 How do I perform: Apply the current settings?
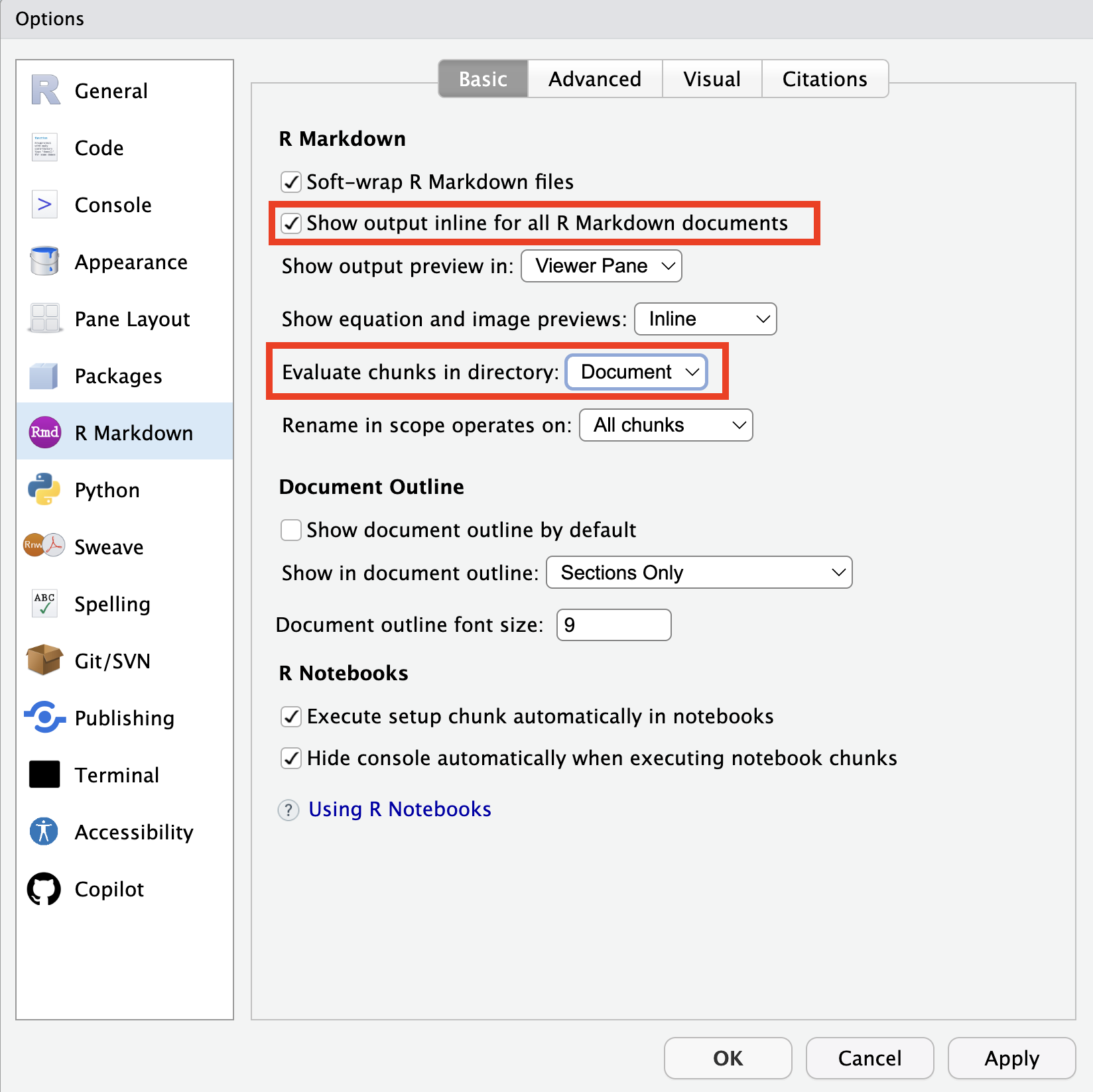pos(1011,1058)
